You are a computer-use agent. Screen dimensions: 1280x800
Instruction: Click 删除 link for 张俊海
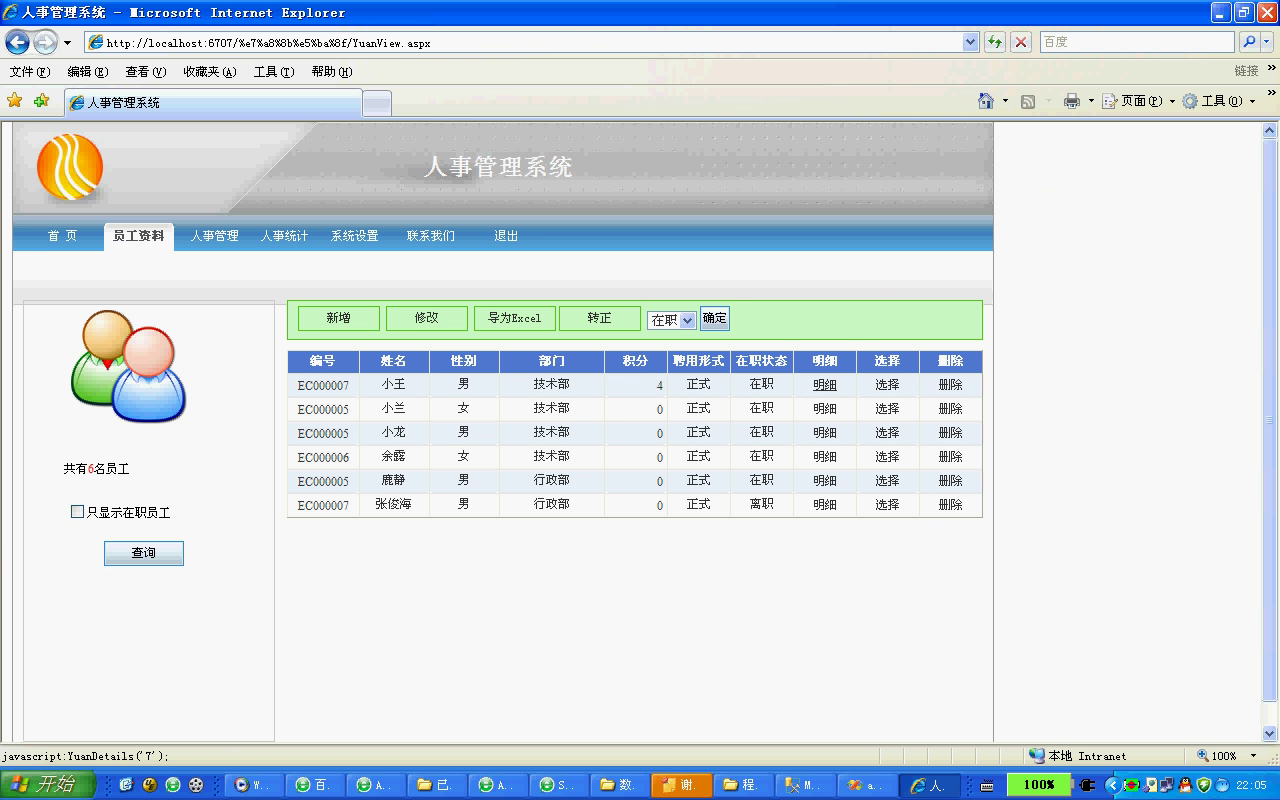coord(950,505)
